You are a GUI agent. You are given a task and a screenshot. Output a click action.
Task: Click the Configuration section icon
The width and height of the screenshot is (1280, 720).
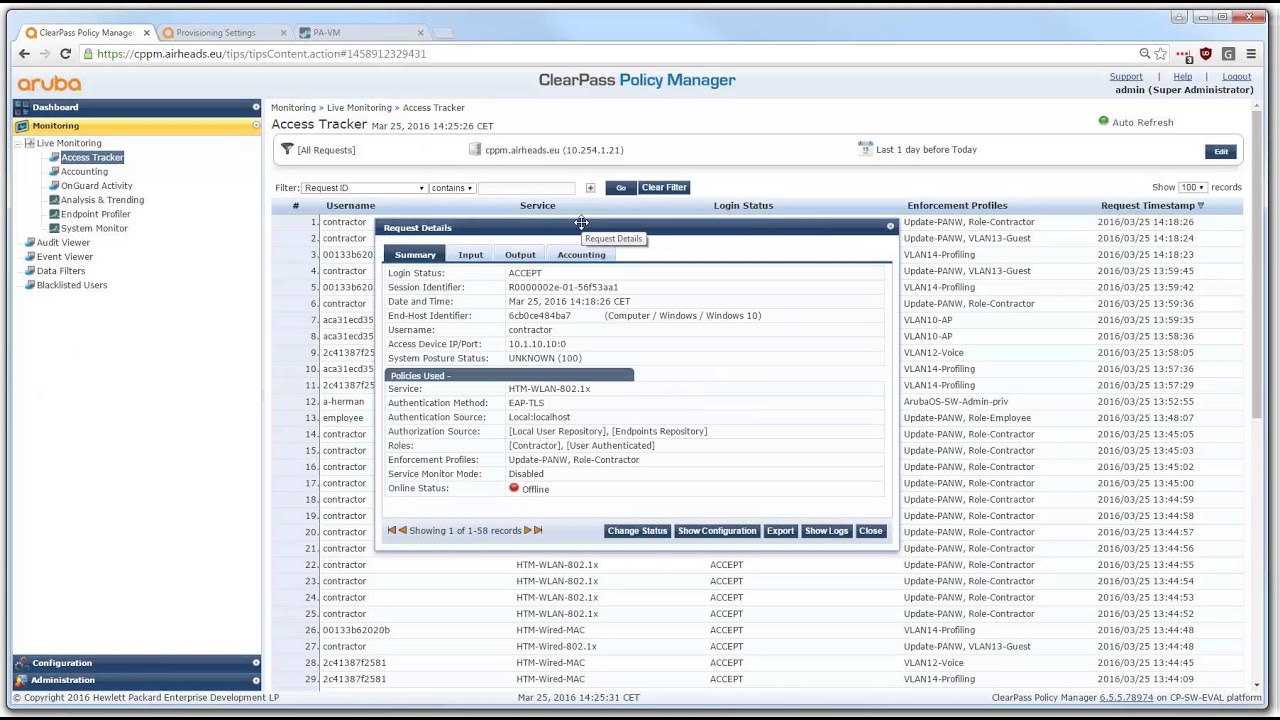pyautogui.click(x=21, y=663)
